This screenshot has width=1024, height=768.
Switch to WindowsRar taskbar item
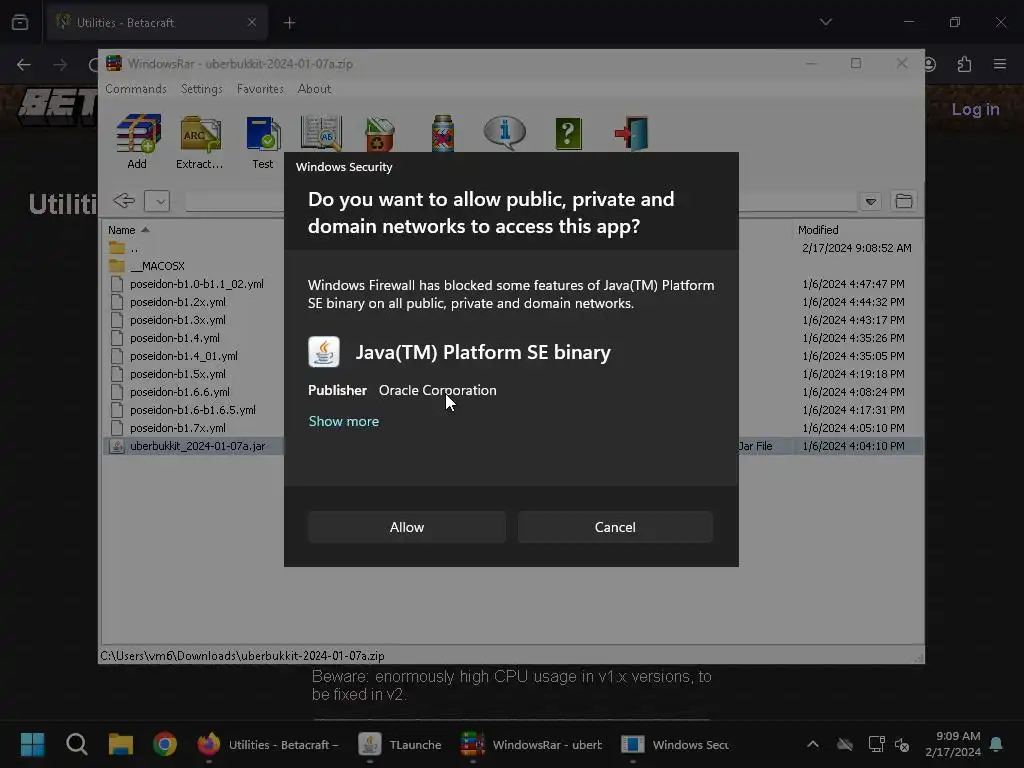[531, 744]
